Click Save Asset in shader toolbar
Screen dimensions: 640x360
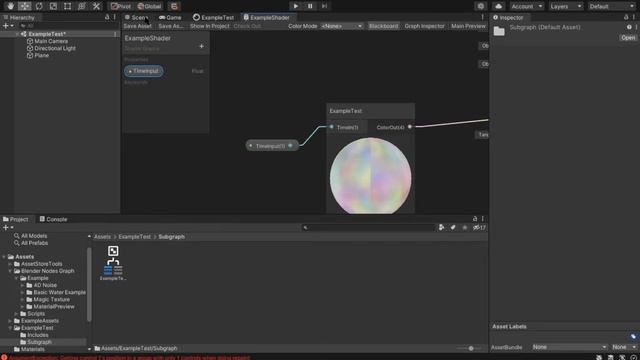138,26
